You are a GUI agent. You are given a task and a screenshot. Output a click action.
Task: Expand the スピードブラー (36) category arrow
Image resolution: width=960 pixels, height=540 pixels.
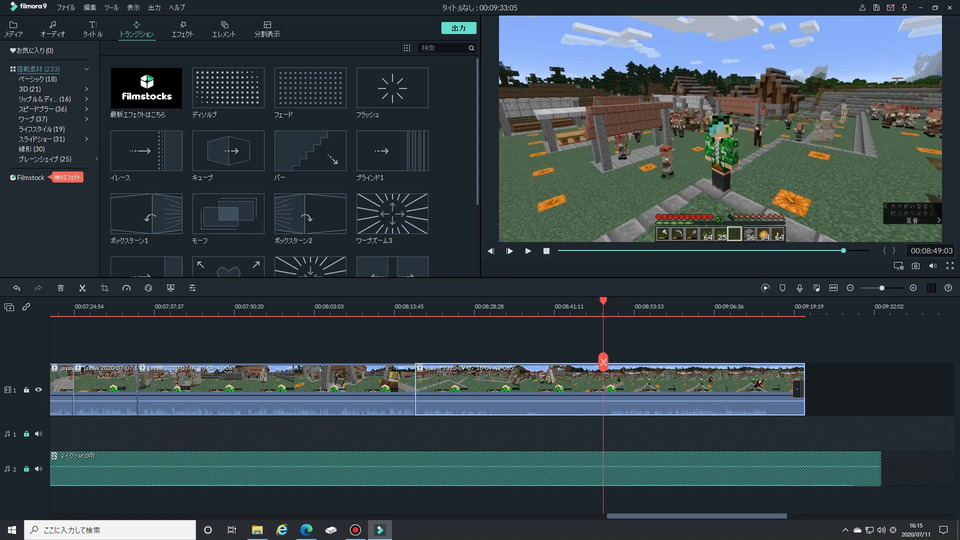point(86,109)
